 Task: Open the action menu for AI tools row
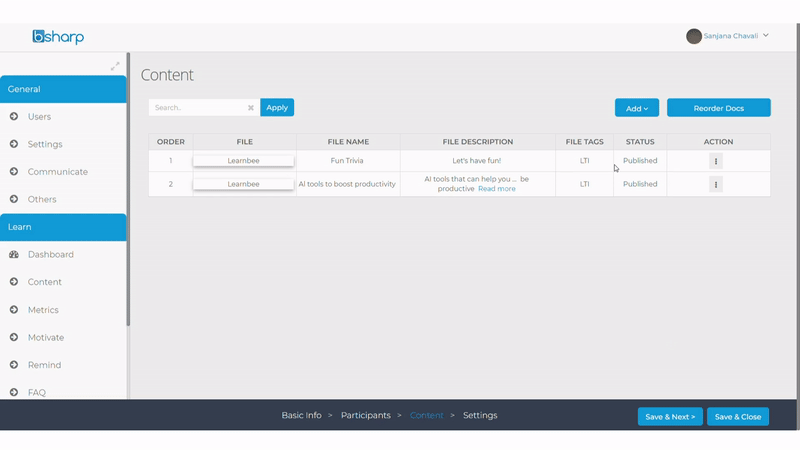pos(716,185)
